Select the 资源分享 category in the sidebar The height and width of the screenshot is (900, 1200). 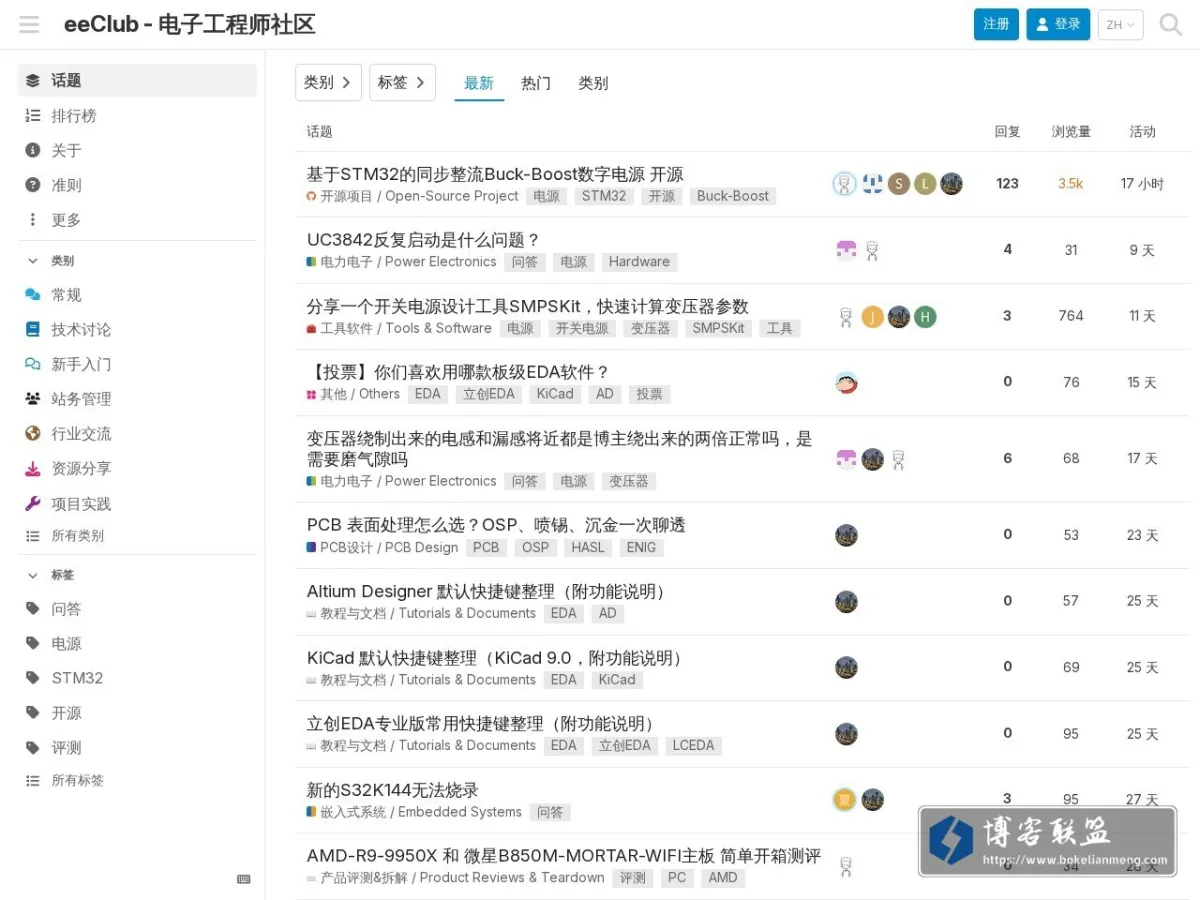137,468
